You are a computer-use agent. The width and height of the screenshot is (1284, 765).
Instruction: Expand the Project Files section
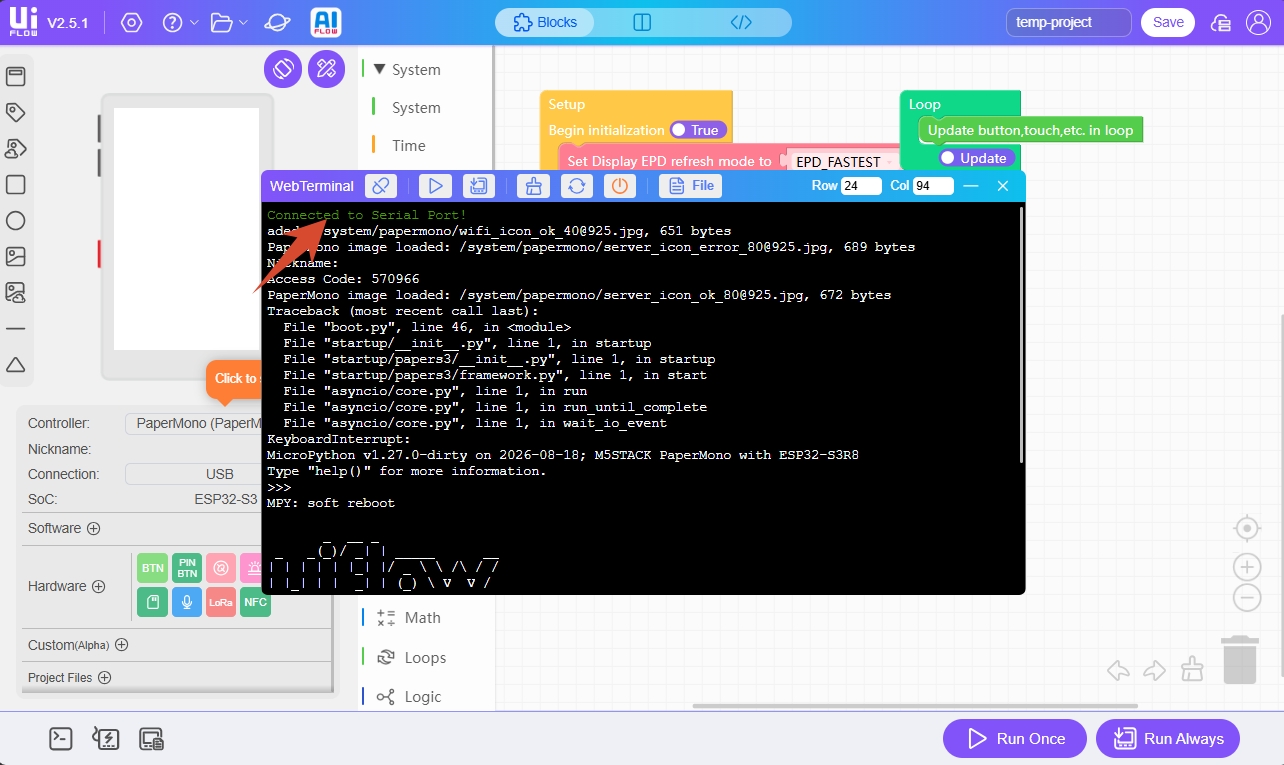point(104,677)
